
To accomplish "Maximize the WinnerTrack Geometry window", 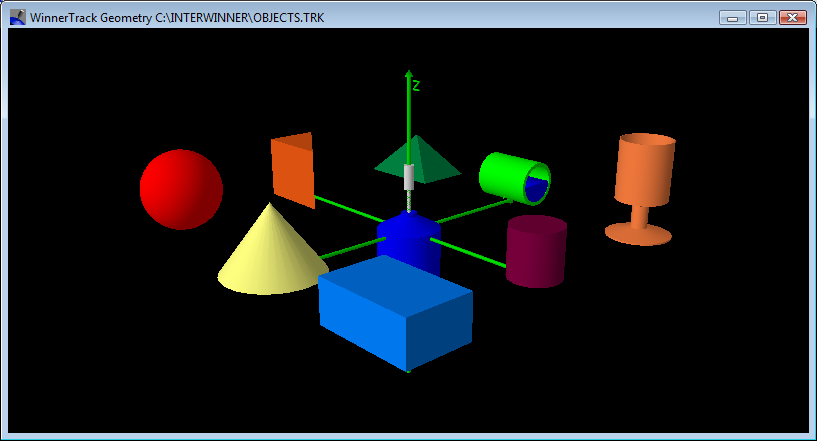I will 762,18.
